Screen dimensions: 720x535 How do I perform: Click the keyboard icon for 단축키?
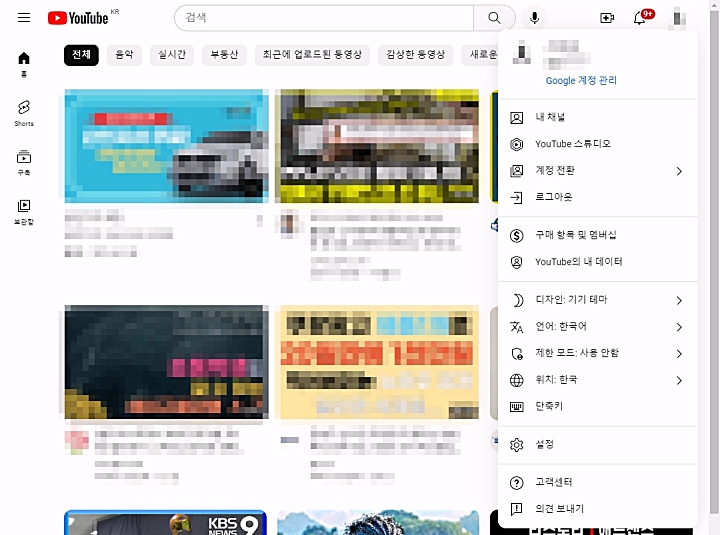(x=517, y=407)
